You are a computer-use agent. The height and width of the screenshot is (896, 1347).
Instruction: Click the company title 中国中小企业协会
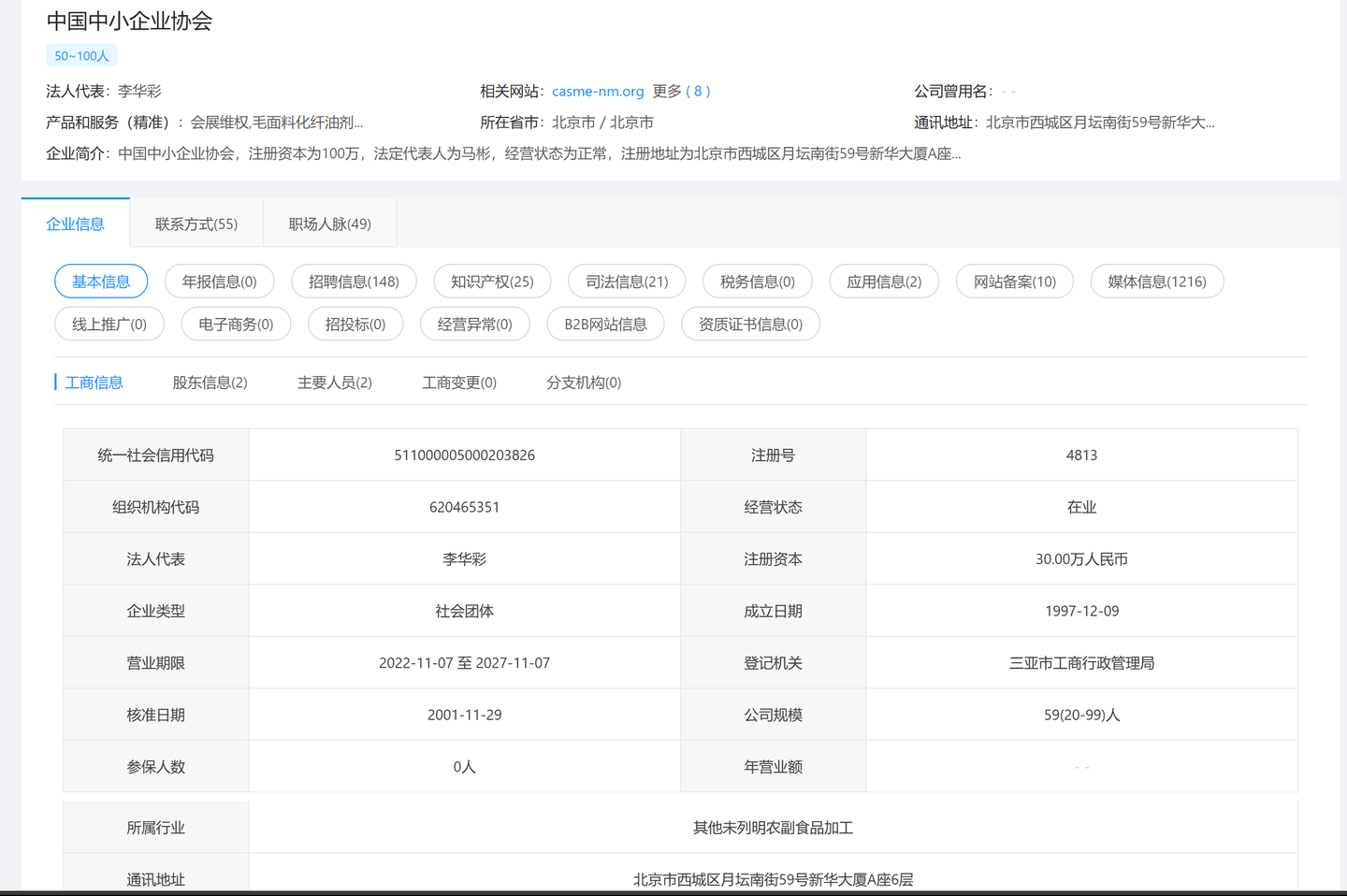coord(129,21)
